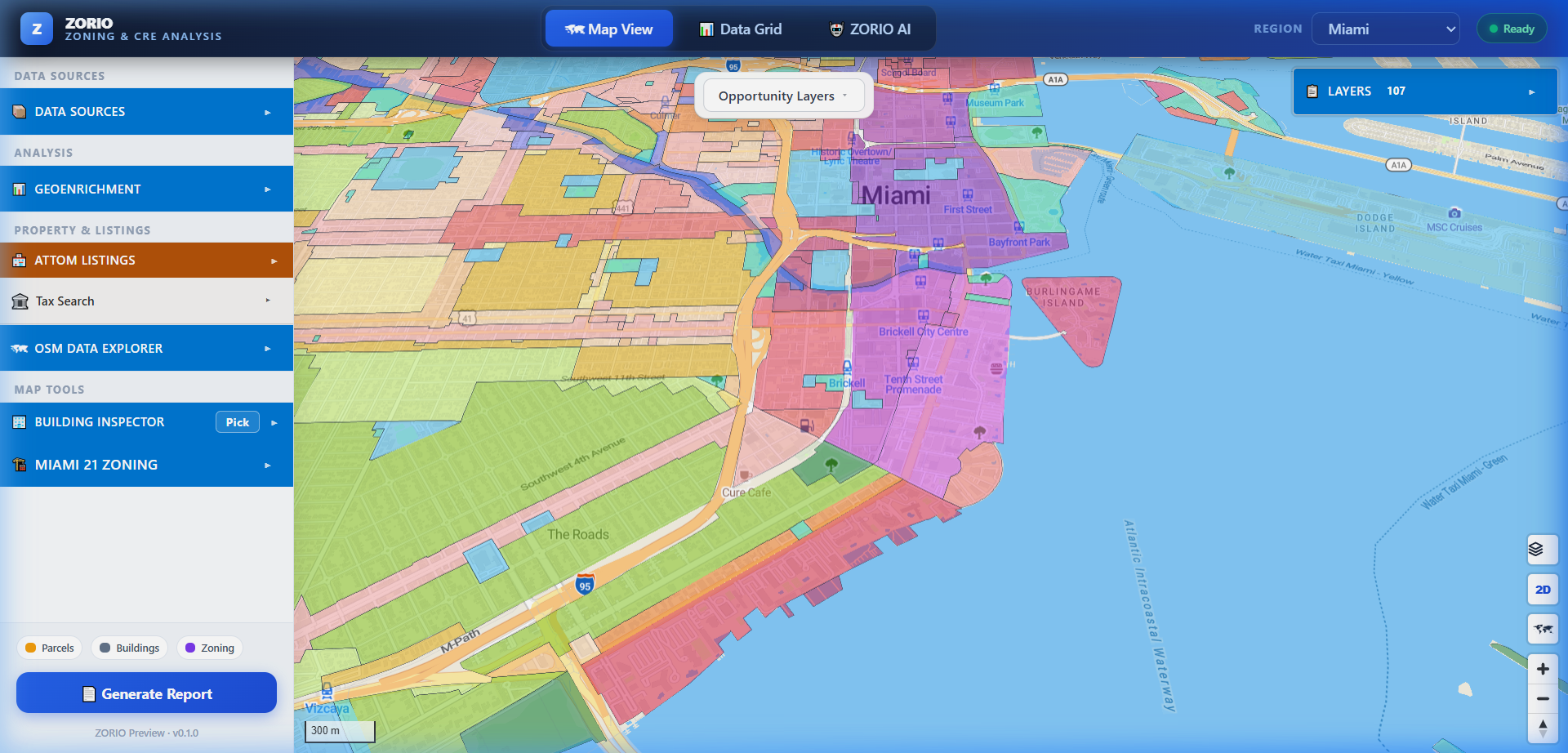This screenshot has height=753, width=1568.
Task: Expand the Miami 21 Zoning section
Action: click(147, 465)
